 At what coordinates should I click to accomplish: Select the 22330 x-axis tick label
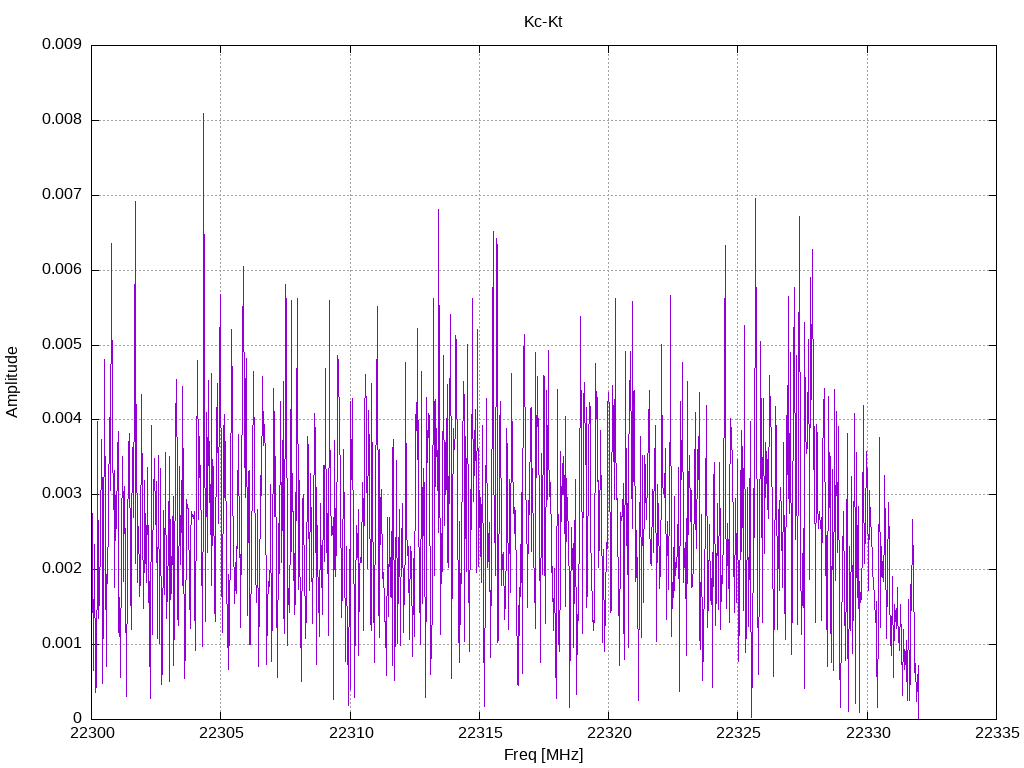(867, 733)
